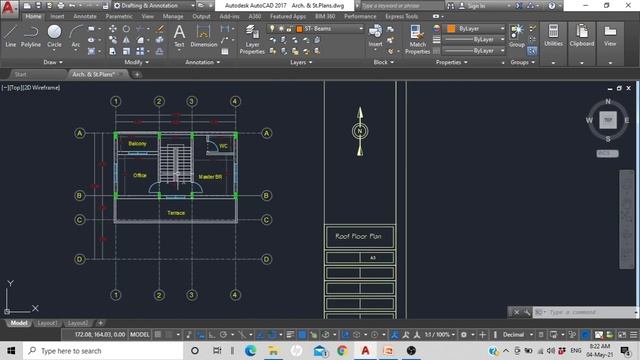Open the ByLayer lineweight dropdown

[474, 40]
